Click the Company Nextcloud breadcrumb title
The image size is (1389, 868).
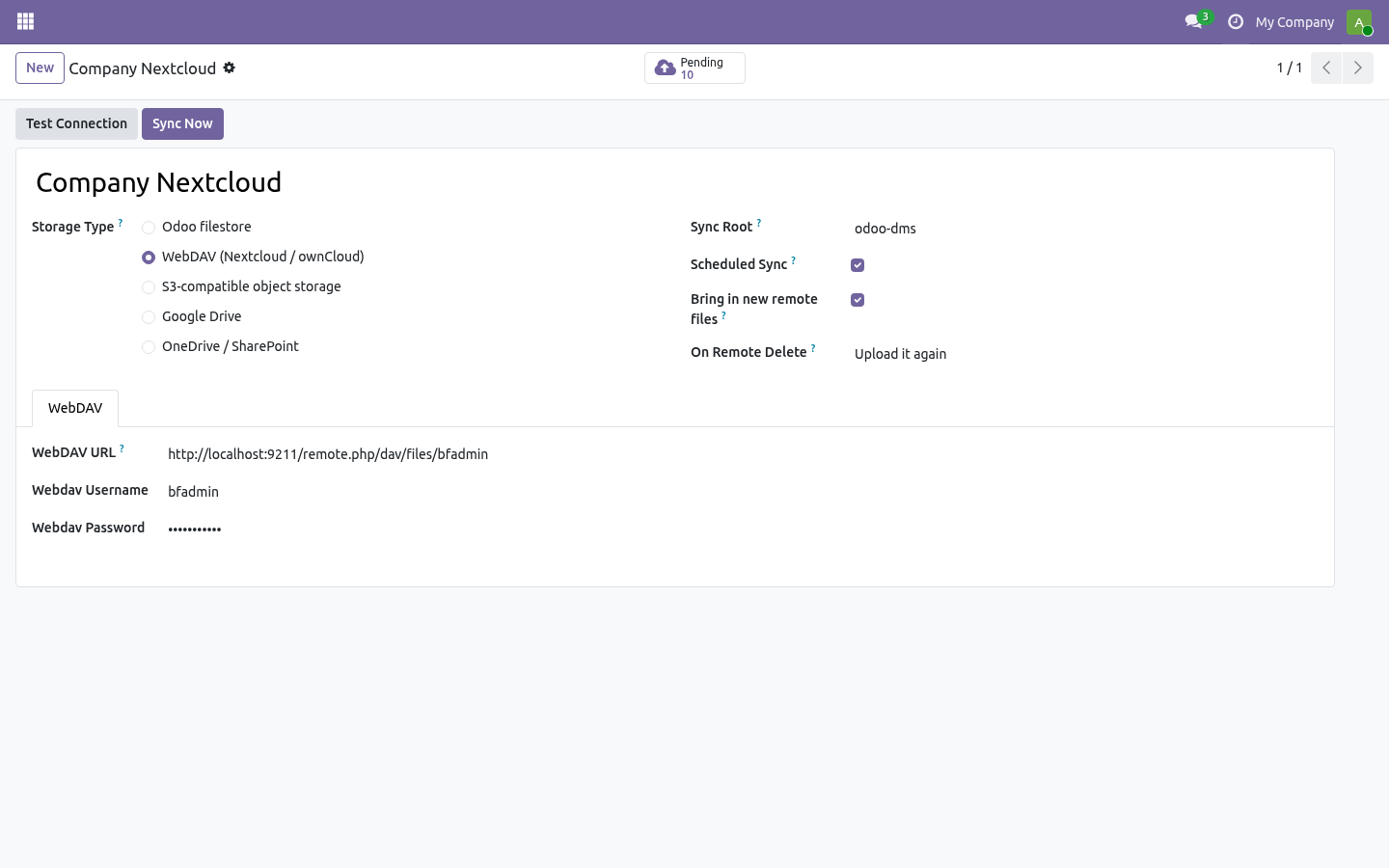pyautogui.click(x=143, y=68)
